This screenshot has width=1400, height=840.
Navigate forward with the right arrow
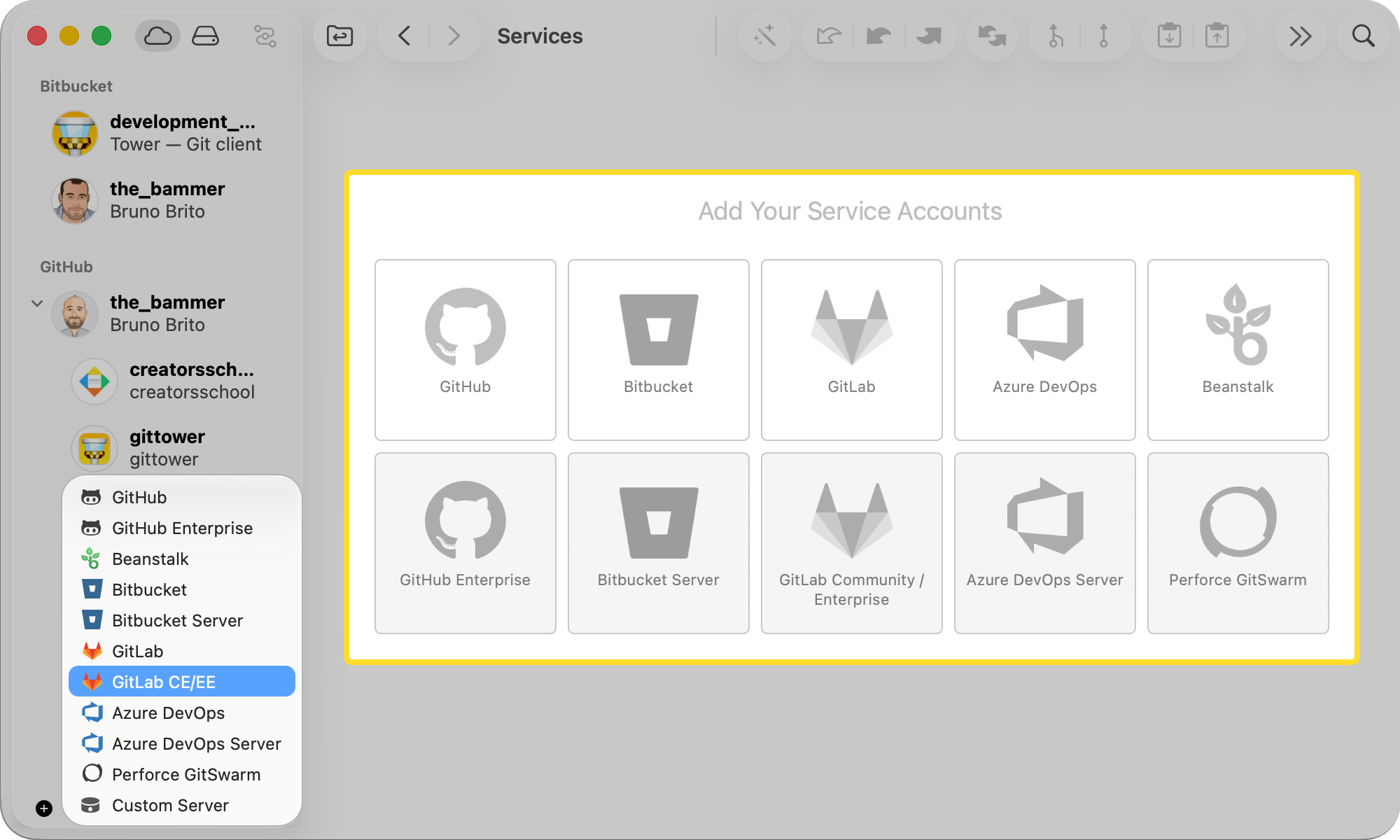[x=454, y=36]
